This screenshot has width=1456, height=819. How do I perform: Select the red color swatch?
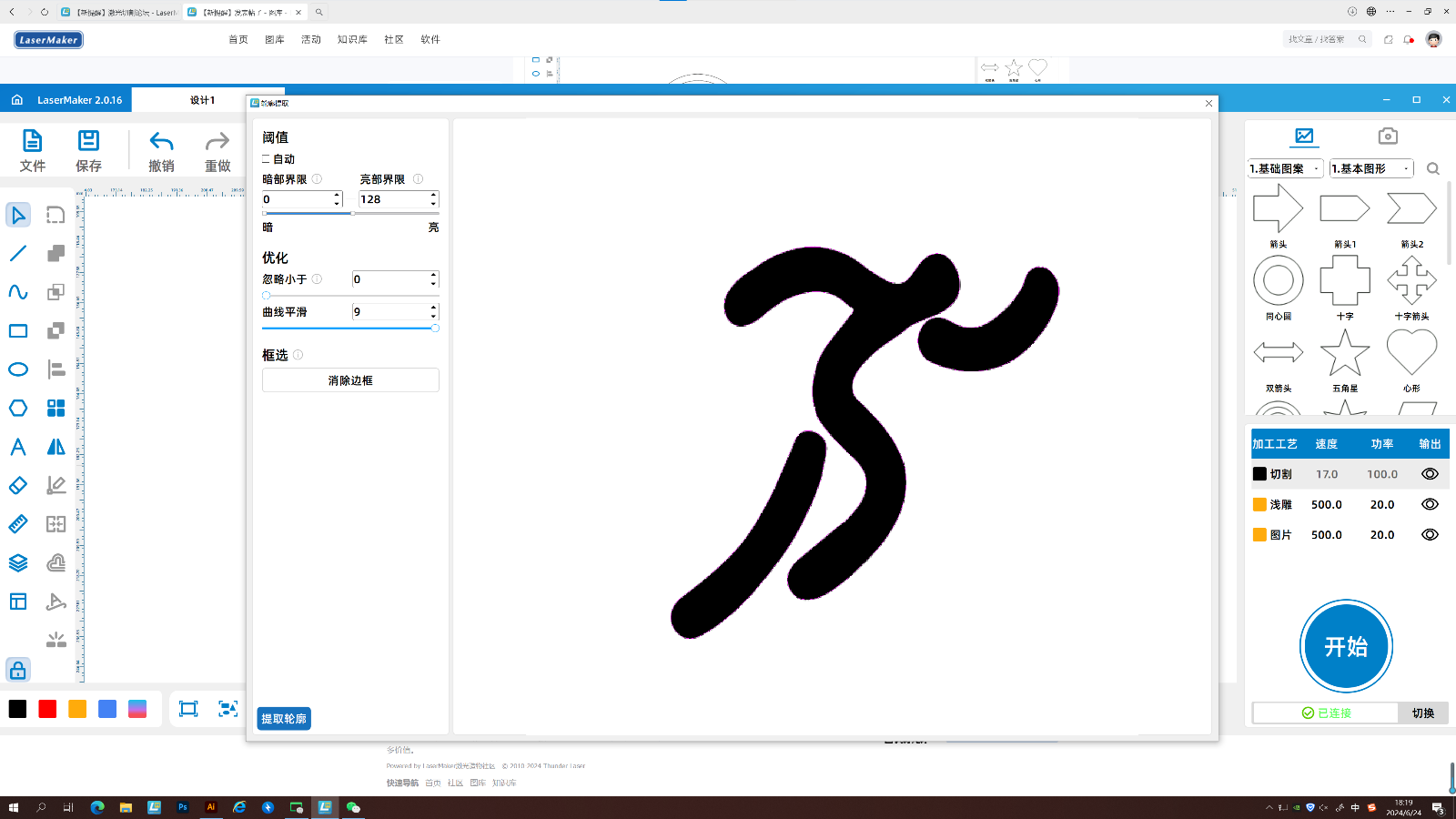pos(47,708)
